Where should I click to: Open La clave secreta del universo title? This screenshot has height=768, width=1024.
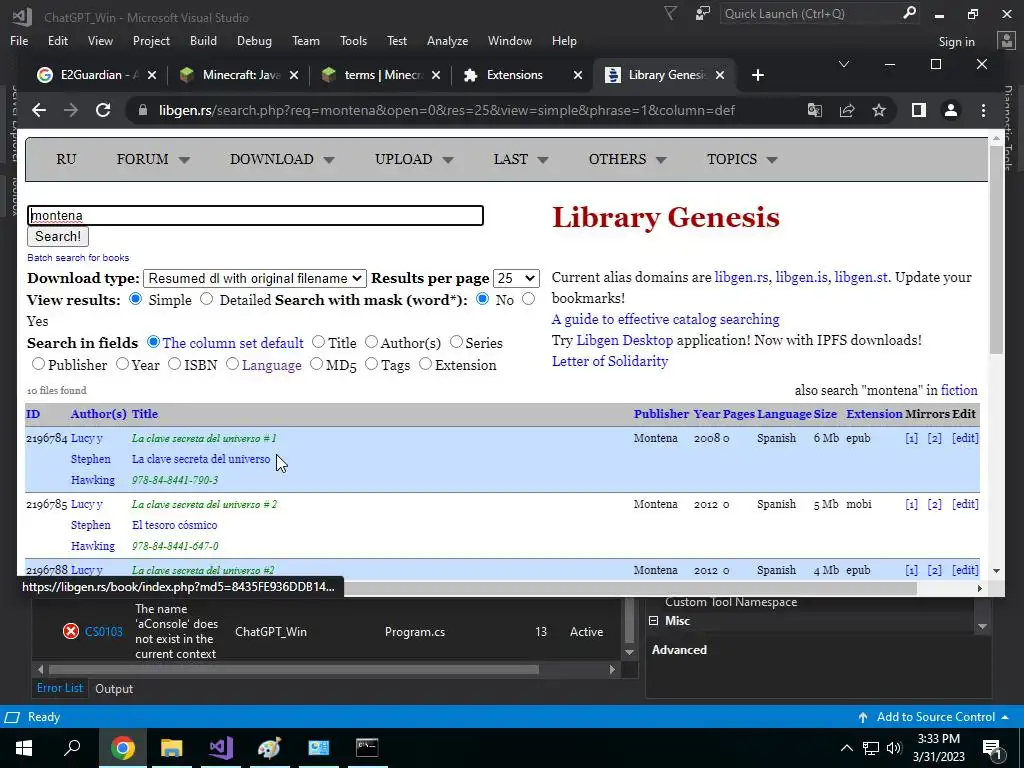(x=200, y=459)
